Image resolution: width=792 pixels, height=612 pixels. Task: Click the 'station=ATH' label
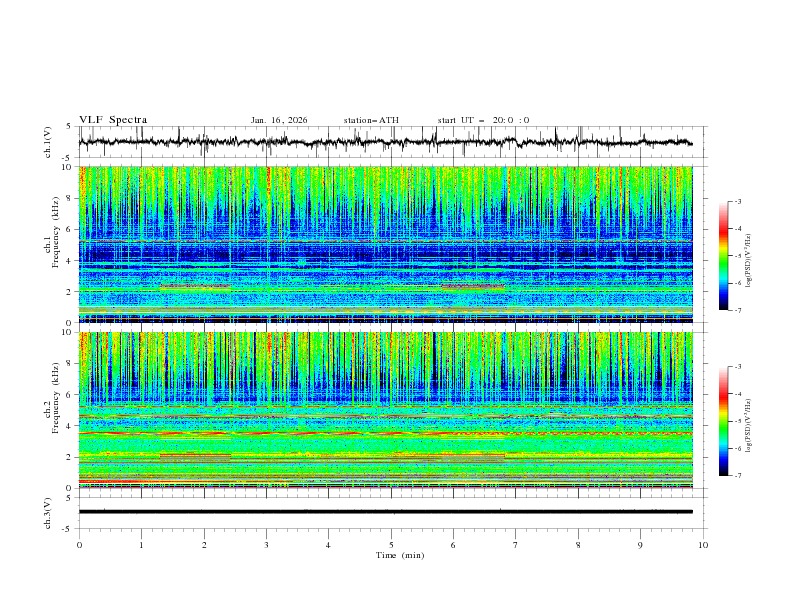(371, 120)
